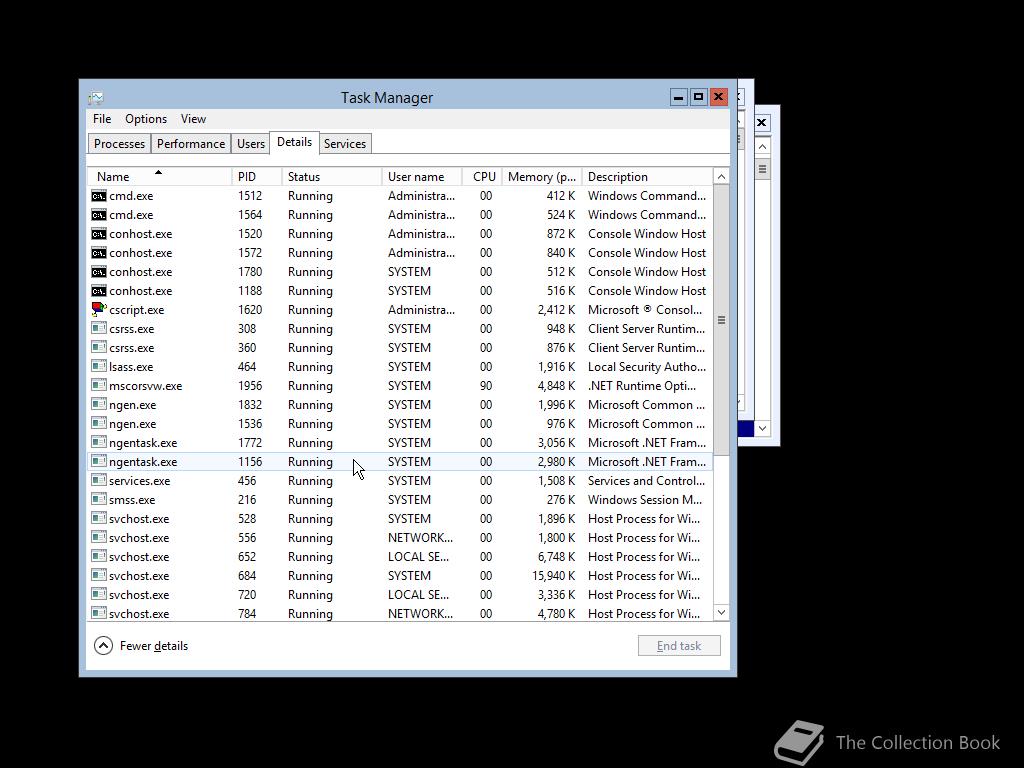Click the conhost.exe icon for PID 1520
This screenshot has height=768, width=1024.
click(99, 234)
